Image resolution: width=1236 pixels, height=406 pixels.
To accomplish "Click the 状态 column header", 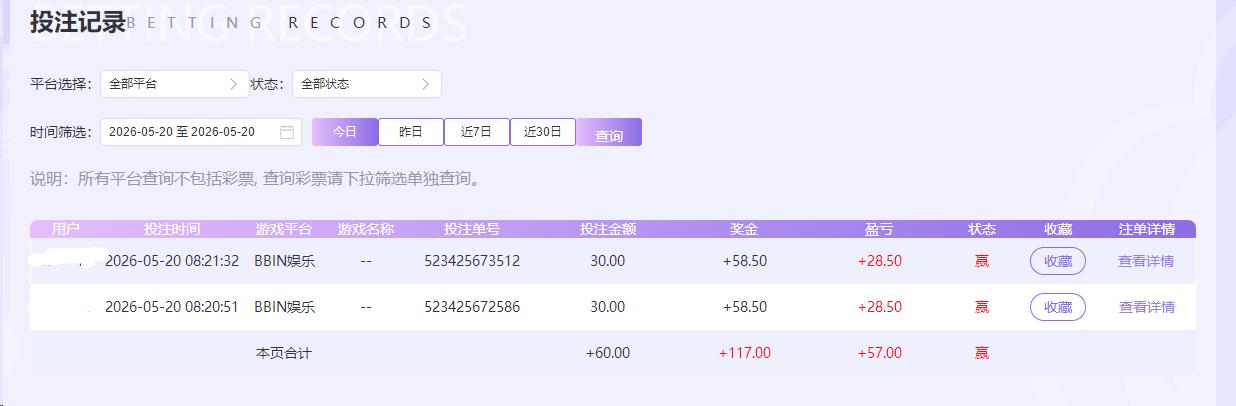I will pos(982,229).
